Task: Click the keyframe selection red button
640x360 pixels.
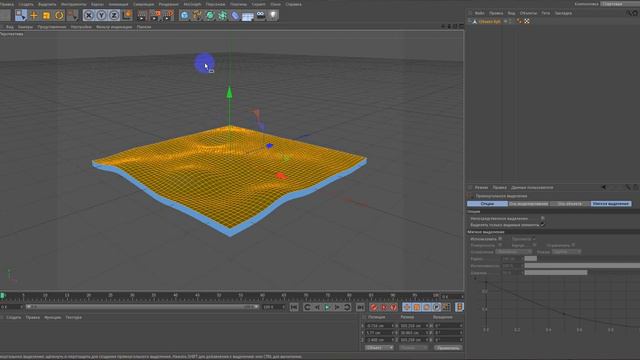Action: [x=393, y=307]
